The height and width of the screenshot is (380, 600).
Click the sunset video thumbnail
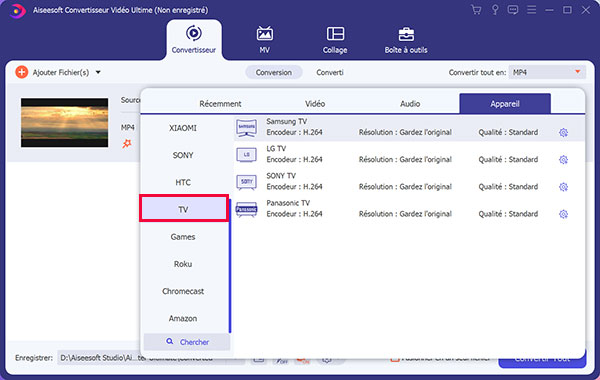[64, 122]
